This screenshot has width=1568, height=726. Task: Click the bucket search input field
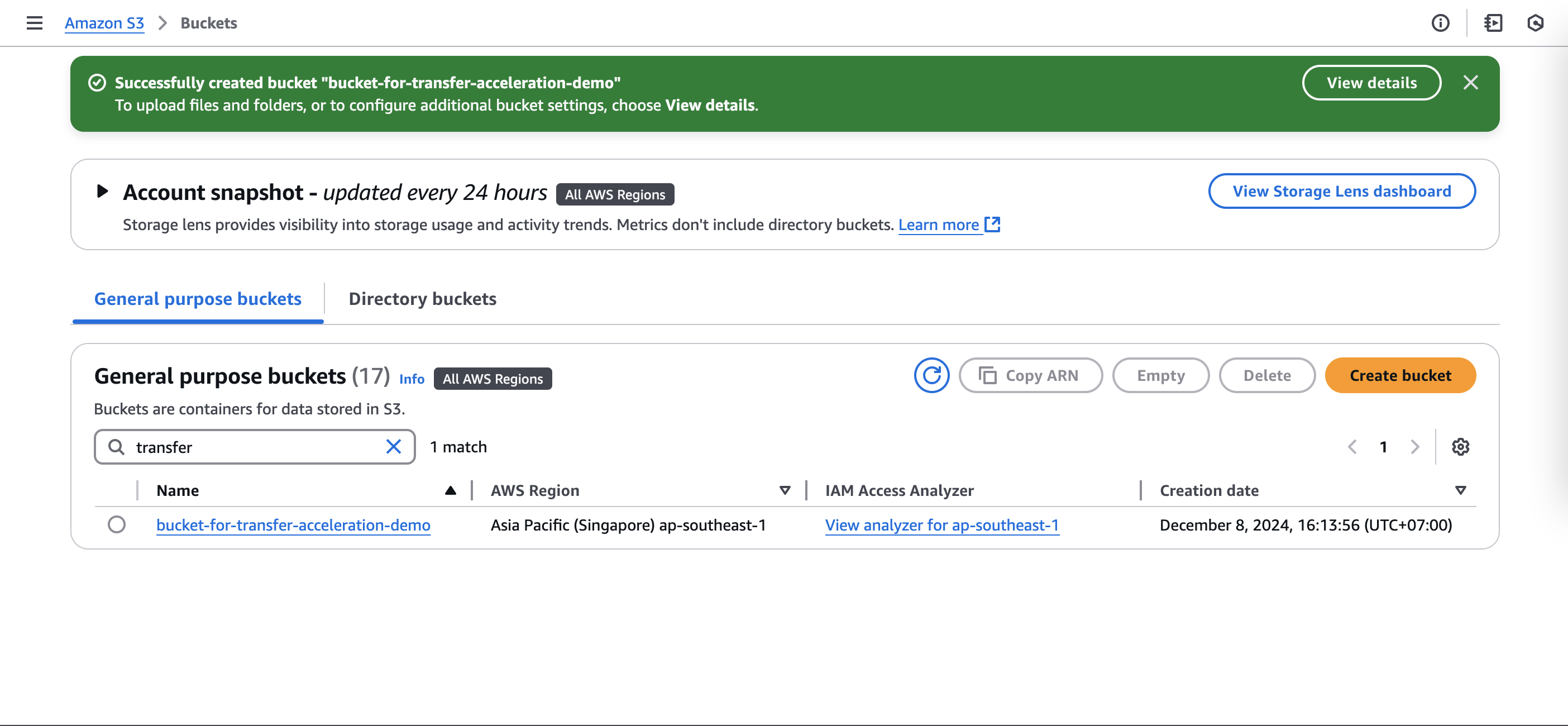point(256,447)
